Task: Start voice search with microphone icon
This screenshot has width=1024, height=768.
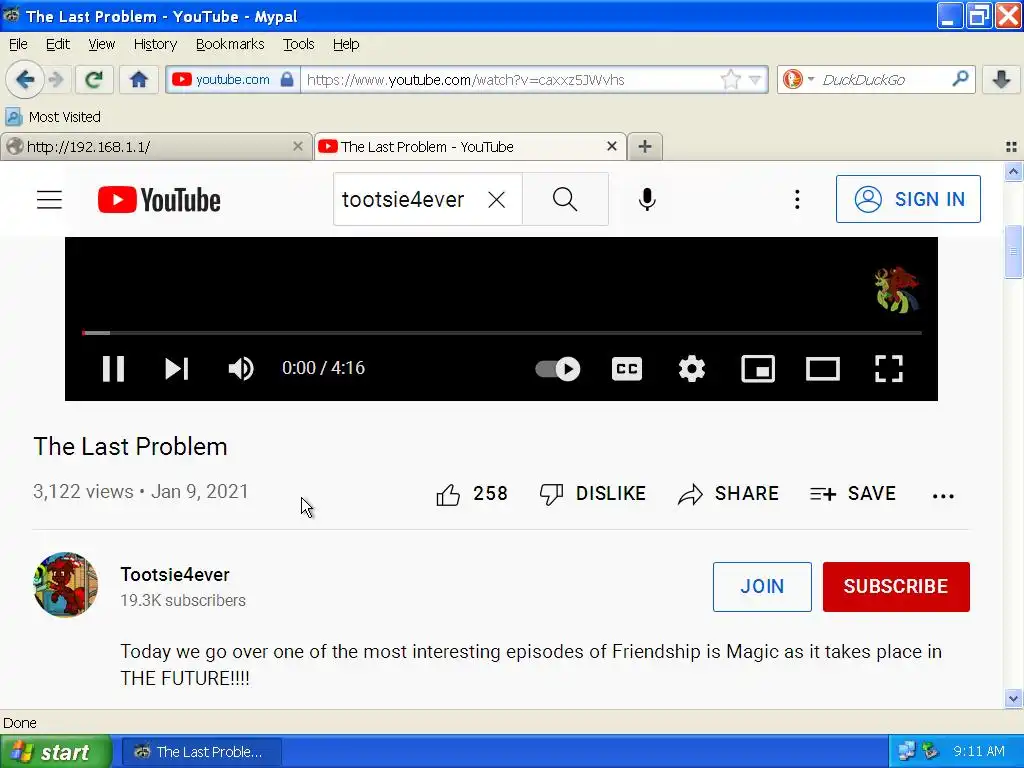Action: (647, 199)
